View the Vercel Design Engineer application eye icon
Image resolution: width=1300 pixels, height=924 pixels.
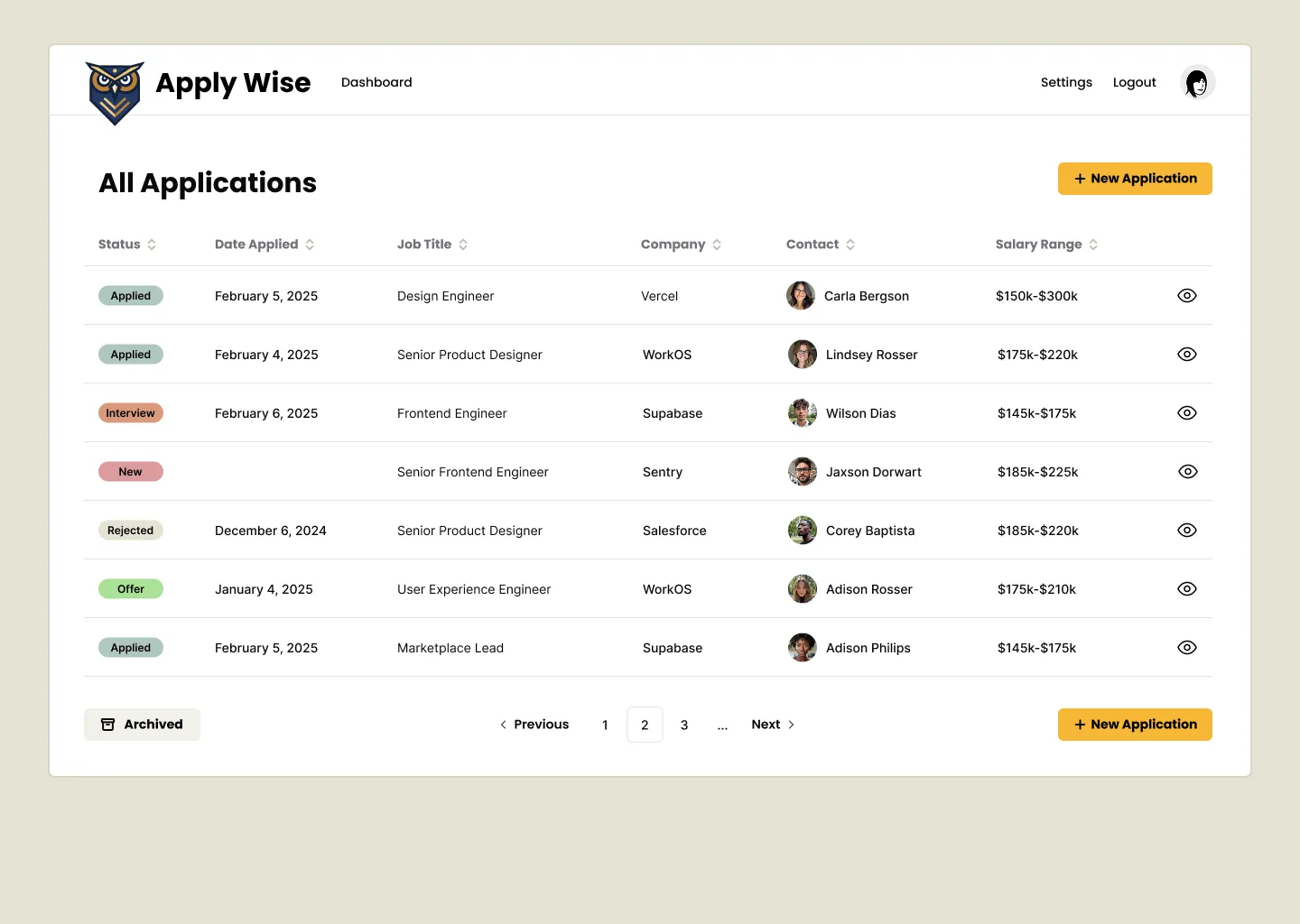pos(1186,296)
